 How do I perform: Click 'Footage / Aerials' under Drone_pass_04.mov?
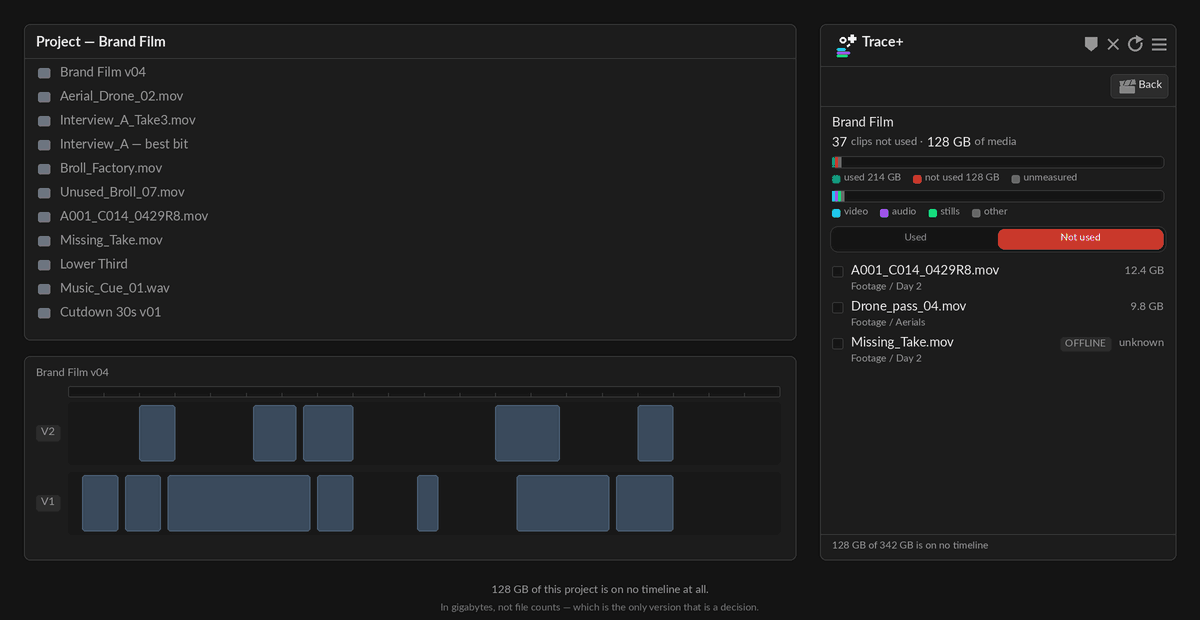(x=888, y=322)
